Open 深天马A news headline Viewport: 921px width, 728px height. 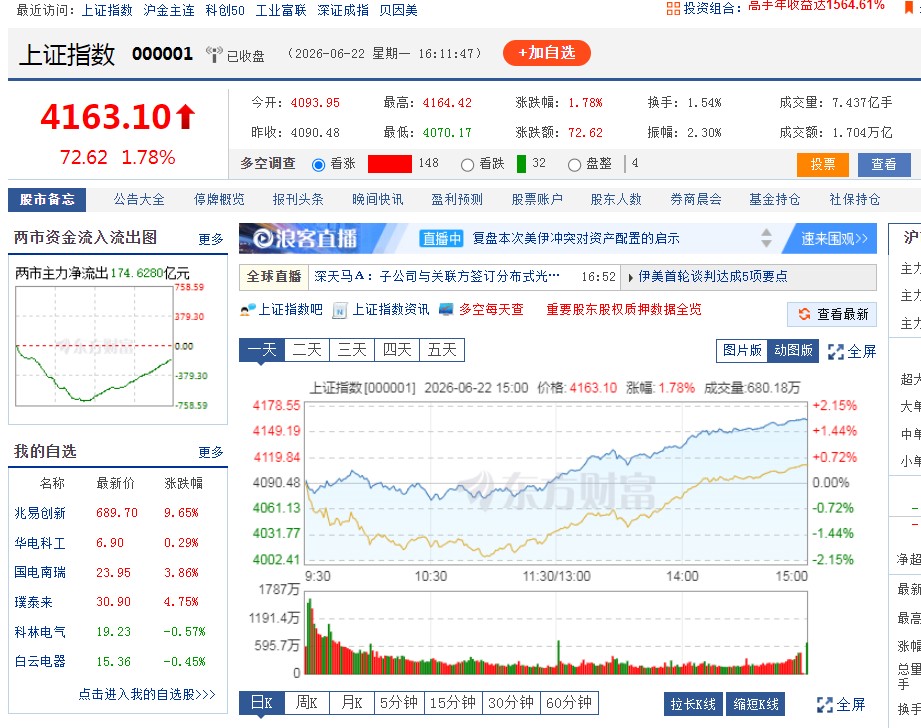pos(437,277)
